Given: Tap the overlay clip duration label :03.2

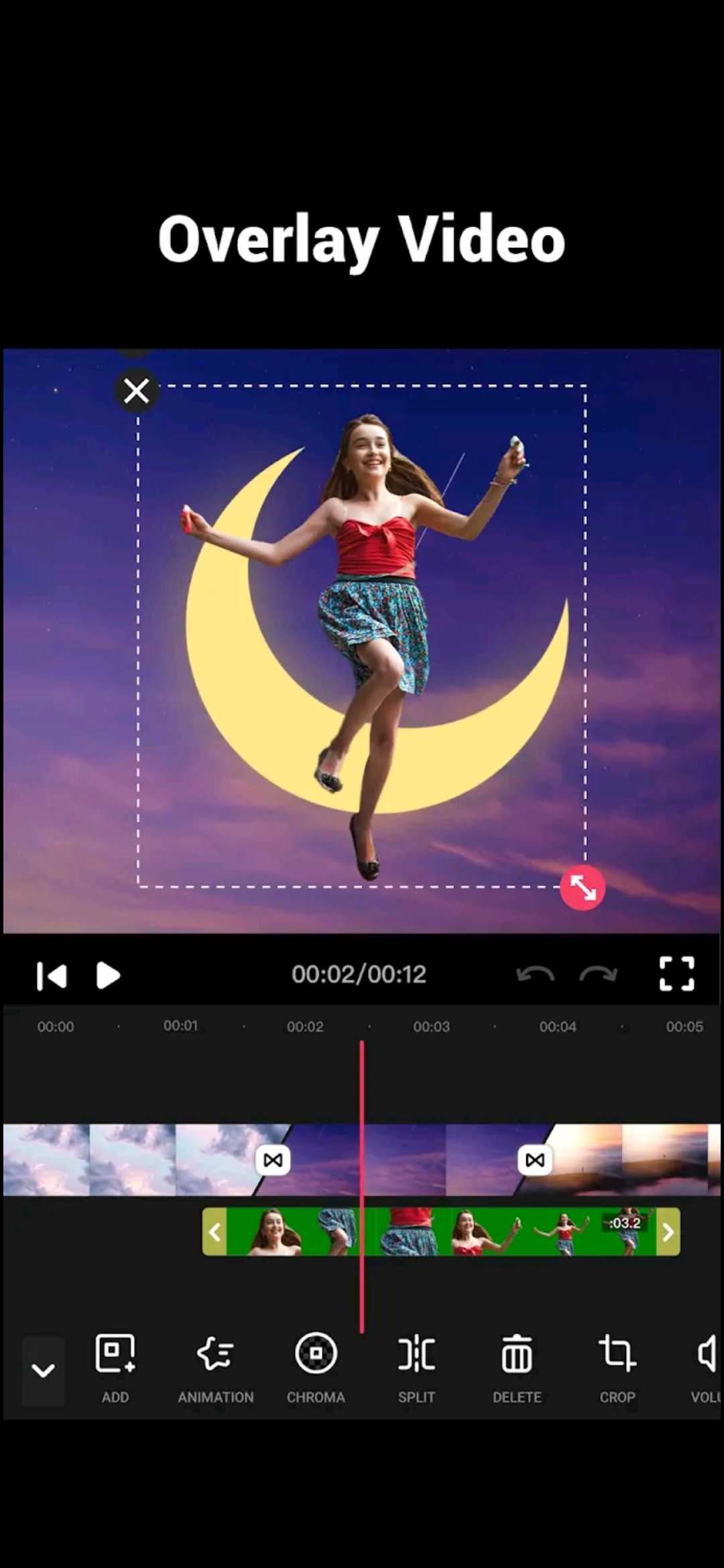Looking at the screenshot, I should pos(625,1223).
